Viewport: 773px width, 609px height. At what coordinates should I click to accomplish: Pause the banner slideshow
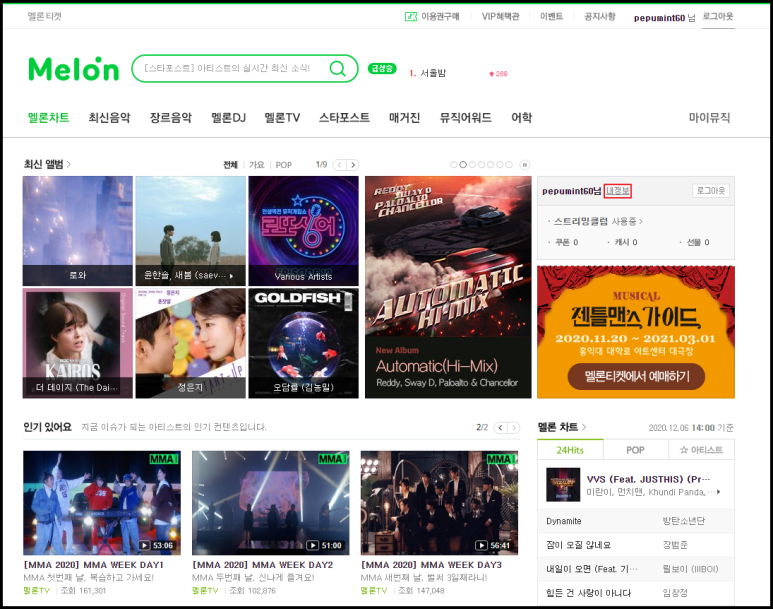(x=525, y=165)
